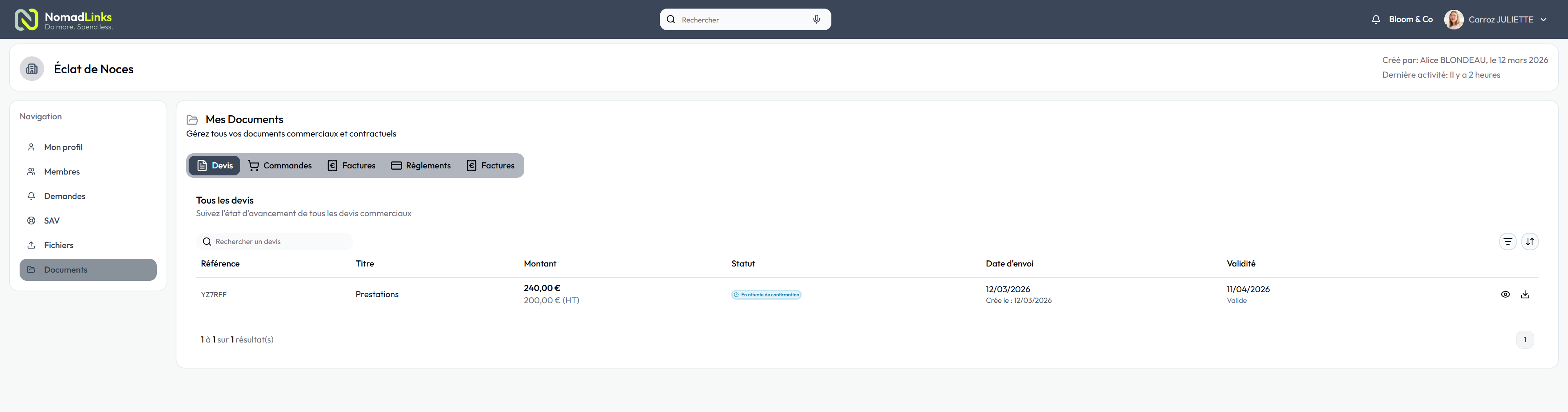Screen dimensions: 1568x412
Task: Open the sort order icon
Action: tap(1530, 242)
